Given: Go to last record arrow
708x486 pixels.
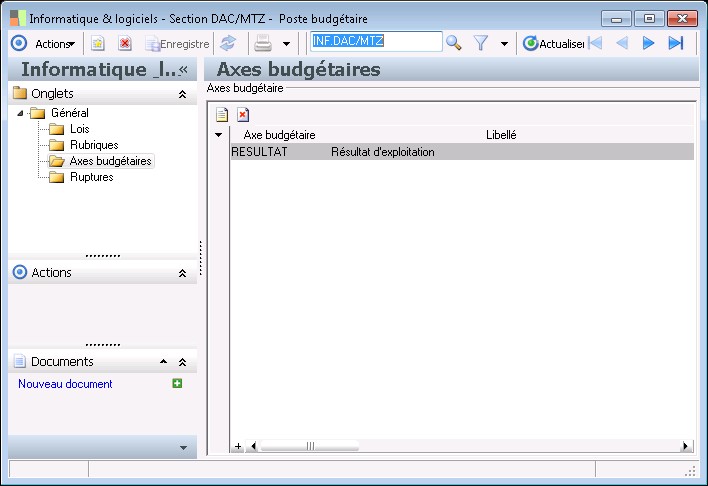Looking at the screenshot, I should click(675, 43).
